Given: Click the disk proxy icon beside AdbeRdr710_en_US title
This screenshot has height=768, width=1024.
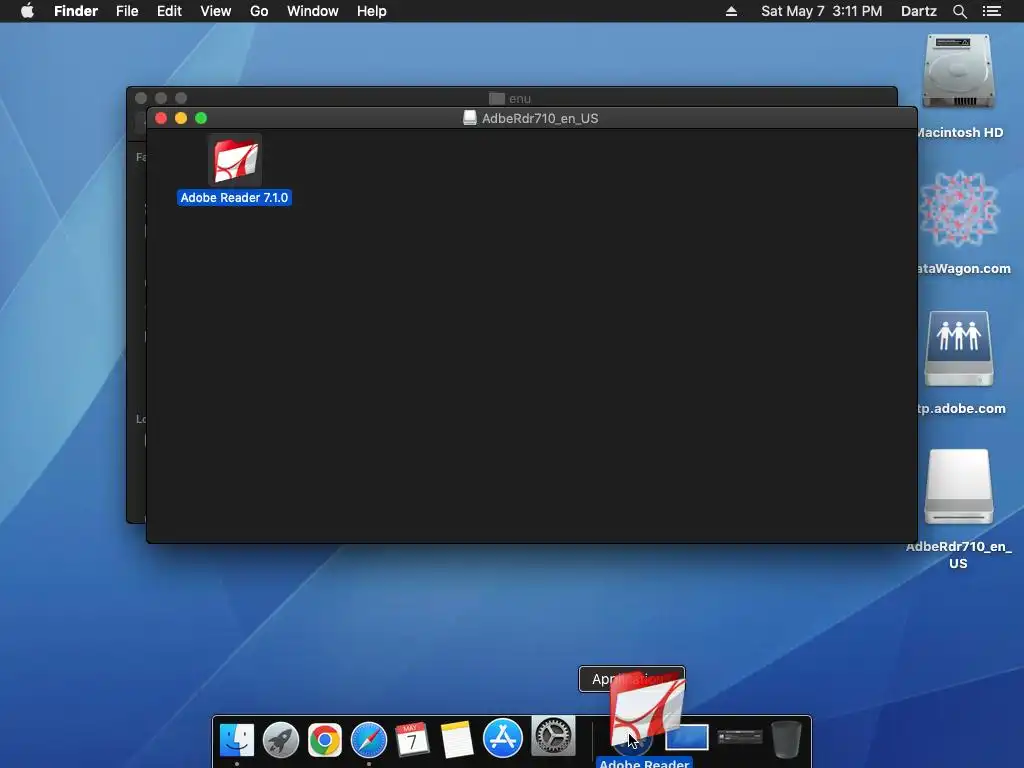Looking at the screenshot, I should (x=470, y=118).
